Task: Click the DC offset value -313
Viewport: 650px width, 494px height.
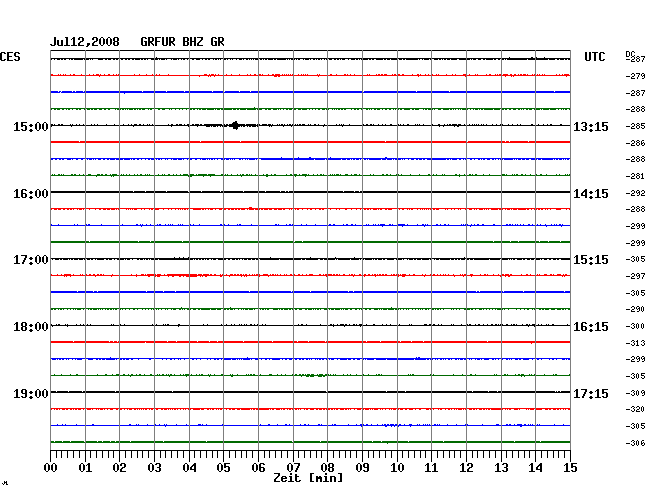Action: (x=635, y=343)
